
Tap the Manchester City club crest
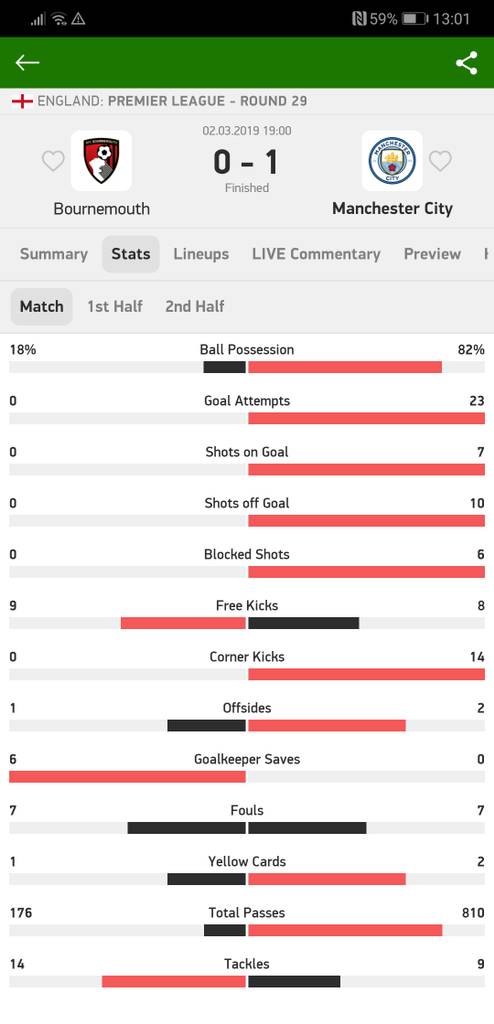tap(392, 161)
